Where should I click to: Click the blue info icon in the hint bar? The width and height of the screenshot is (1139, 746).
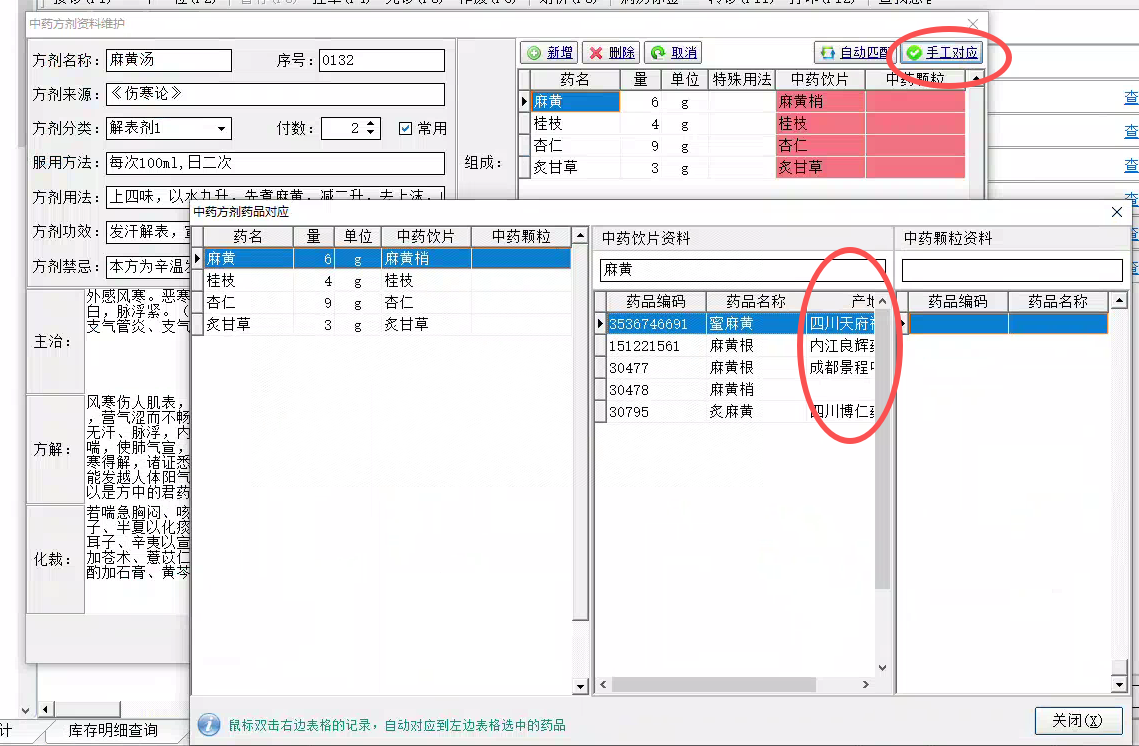209,724
